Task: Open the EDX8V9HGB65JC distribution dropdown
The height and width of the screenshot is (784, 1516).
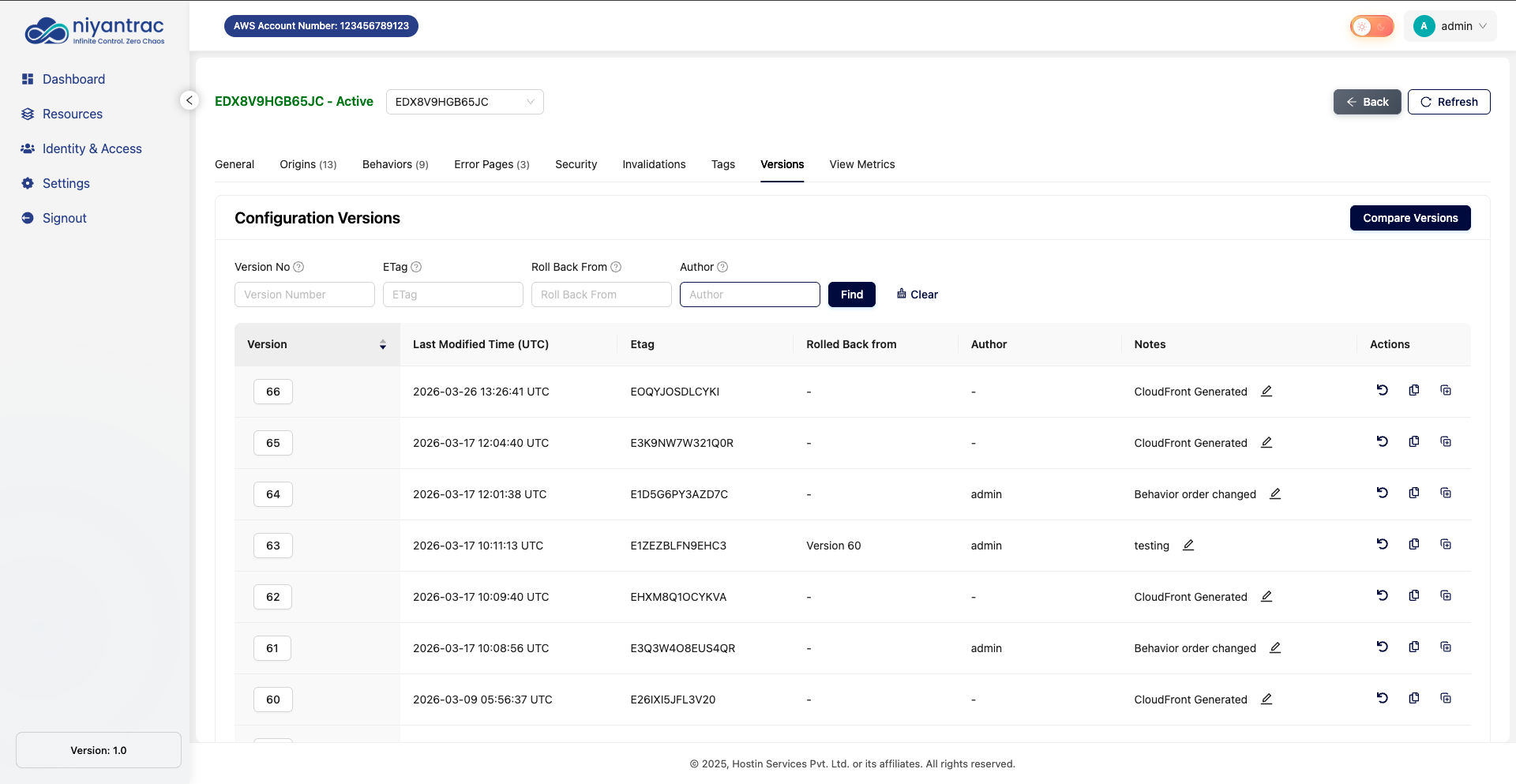Action: [x=464, y=102]
